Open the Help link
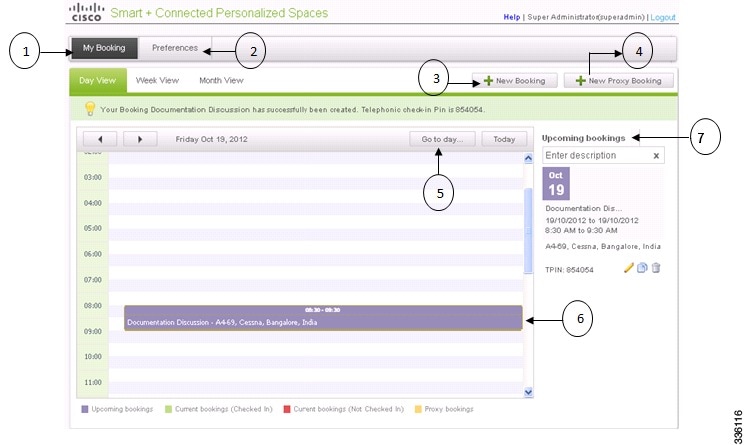 512,17
